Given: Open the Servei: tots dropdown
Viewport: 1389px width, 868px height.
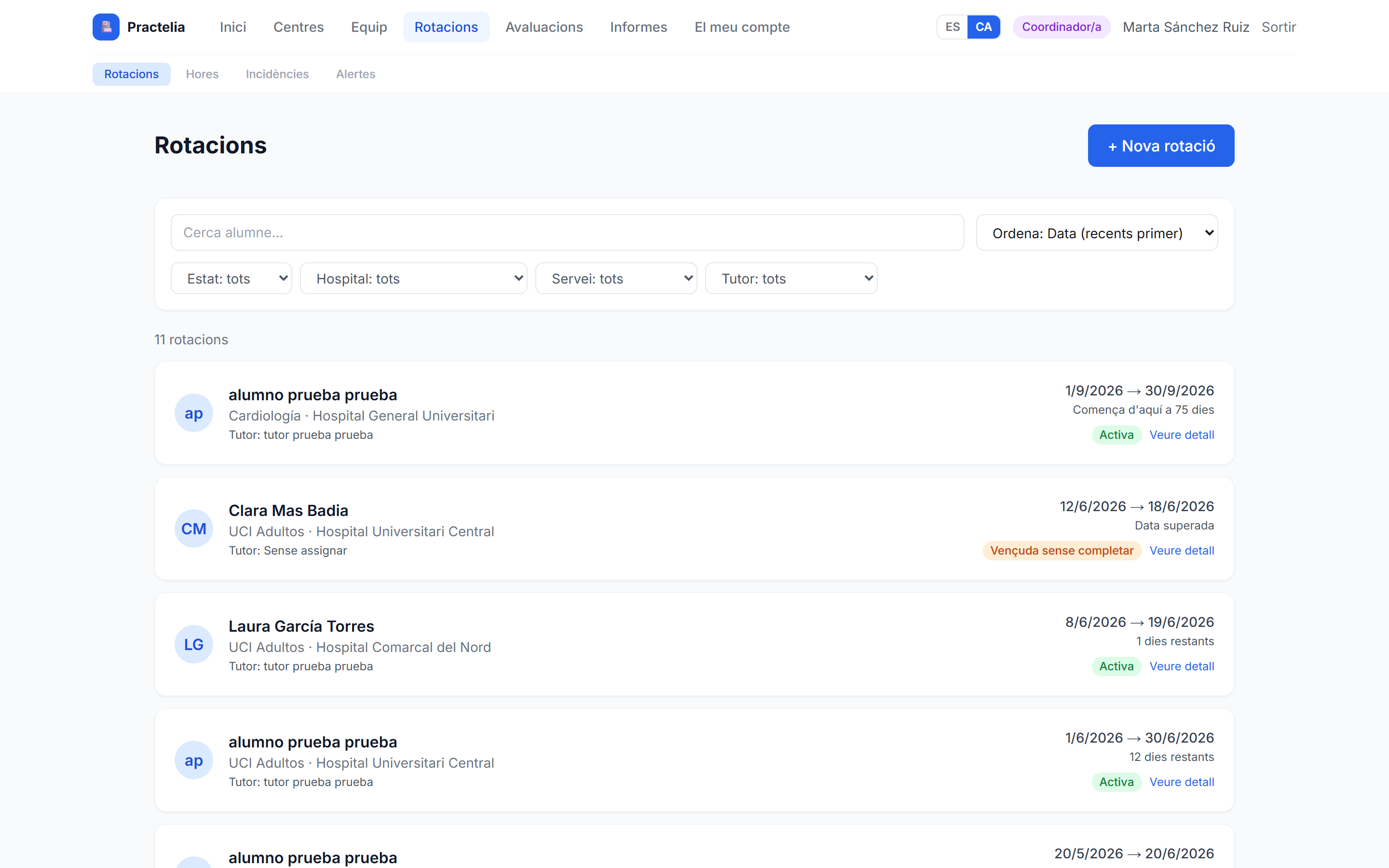Looking at the screenshot, I should click(616, 278).
